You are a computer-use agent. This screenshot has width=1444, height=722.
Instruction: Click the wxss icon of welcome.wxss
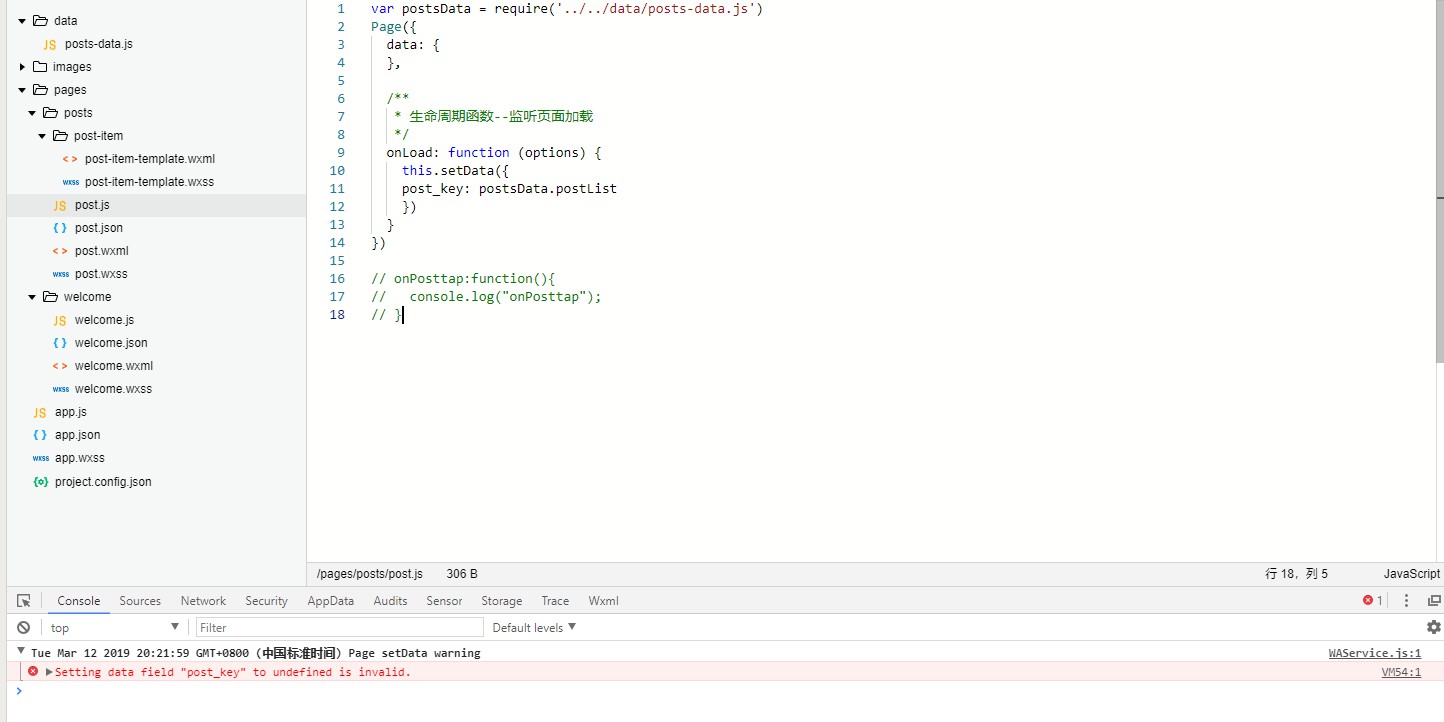pos(60,389)
